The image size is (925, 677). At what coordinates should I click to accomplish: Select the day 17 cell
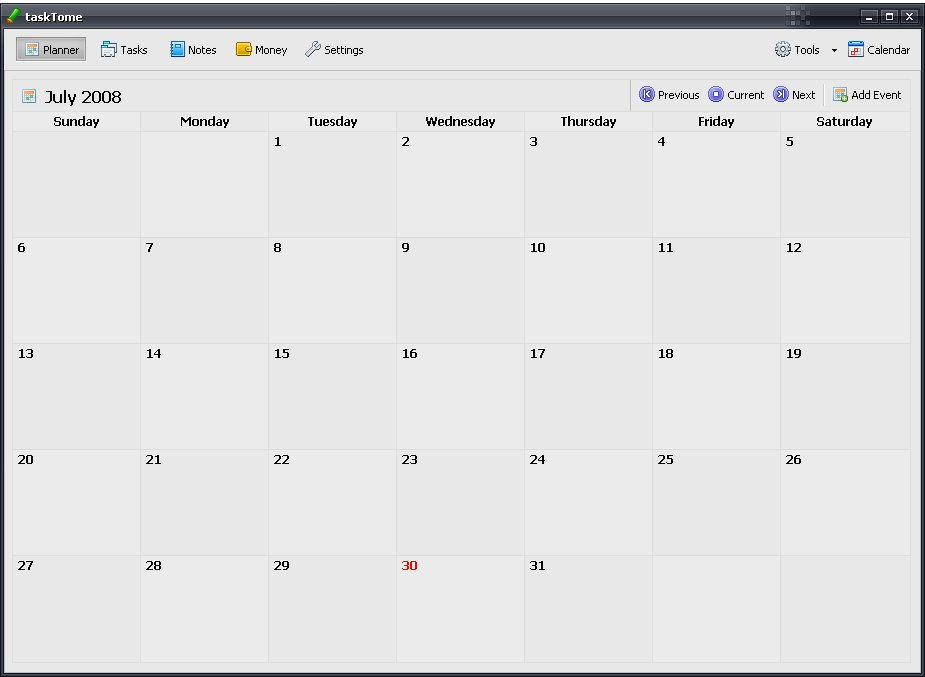pos(588,397)
